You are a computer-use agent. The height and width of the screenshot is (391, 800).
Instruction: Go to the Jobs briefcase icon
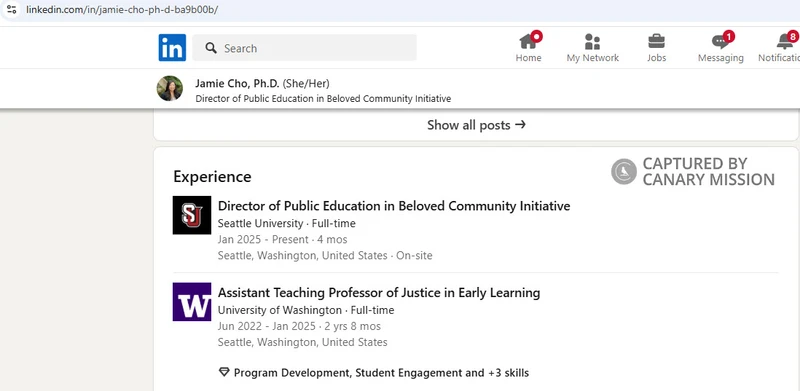(656, 41)
